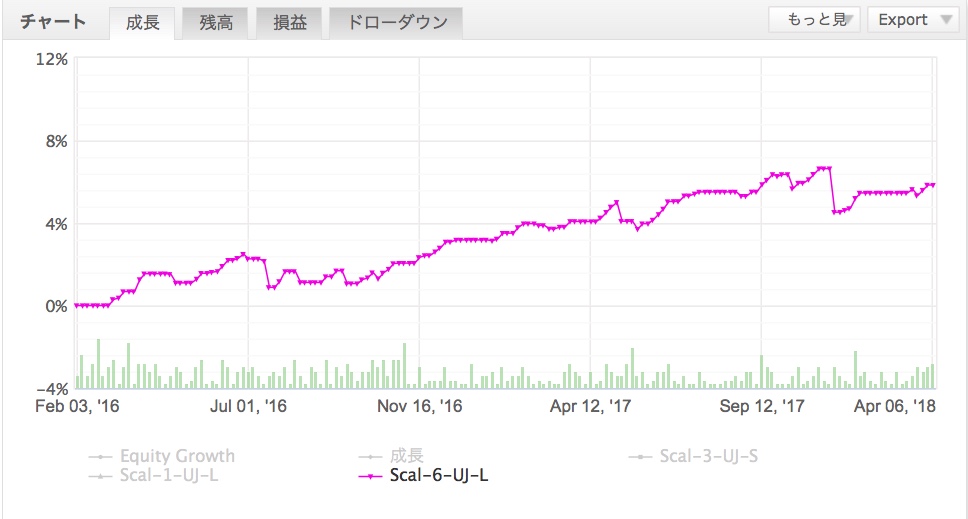Screen dimensions: 968x519
Task: Select the 損益 tab
Action: (289, 23)
